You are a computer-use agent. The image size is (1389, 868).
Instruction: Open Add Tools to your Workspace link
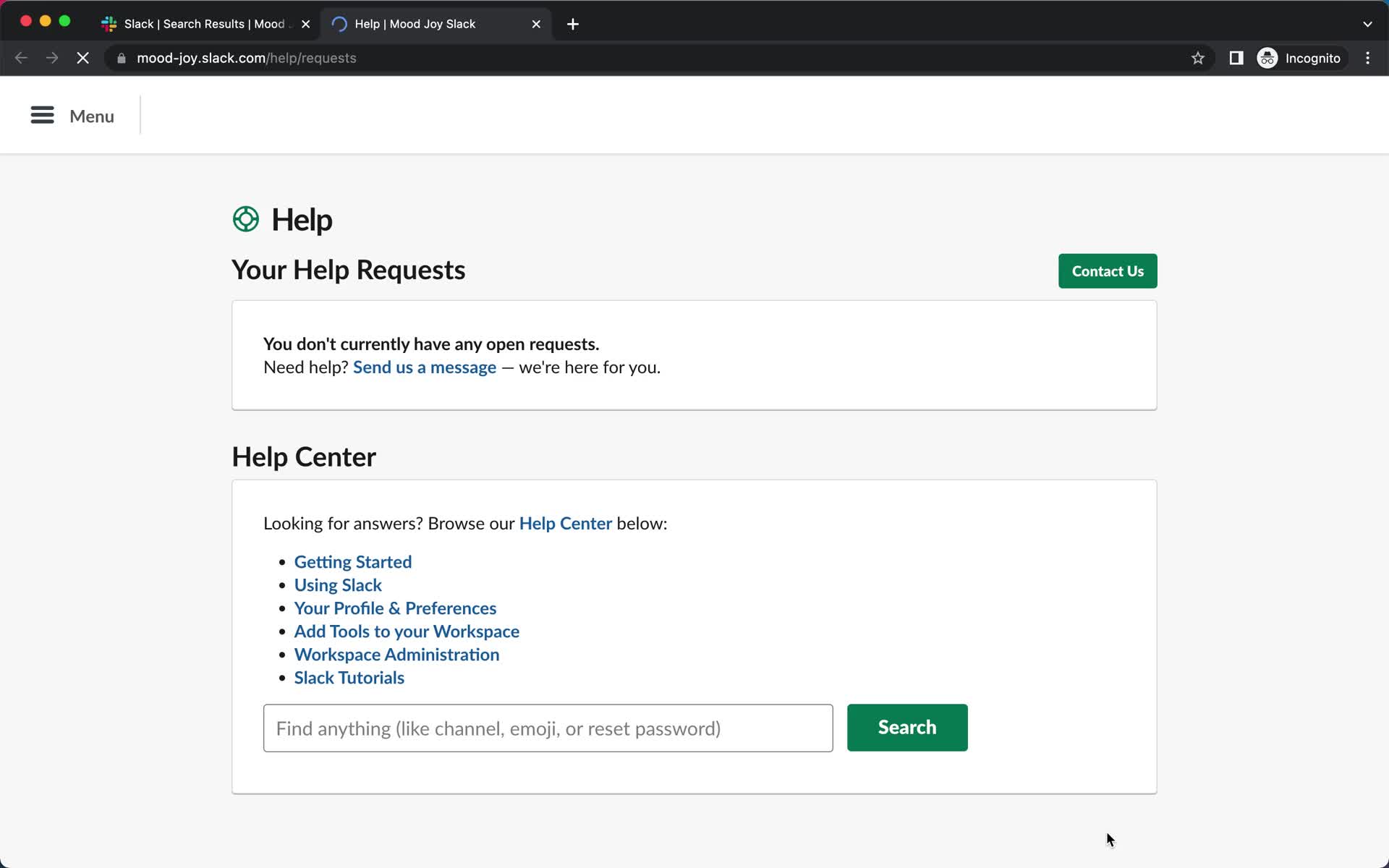coord(407,631)
